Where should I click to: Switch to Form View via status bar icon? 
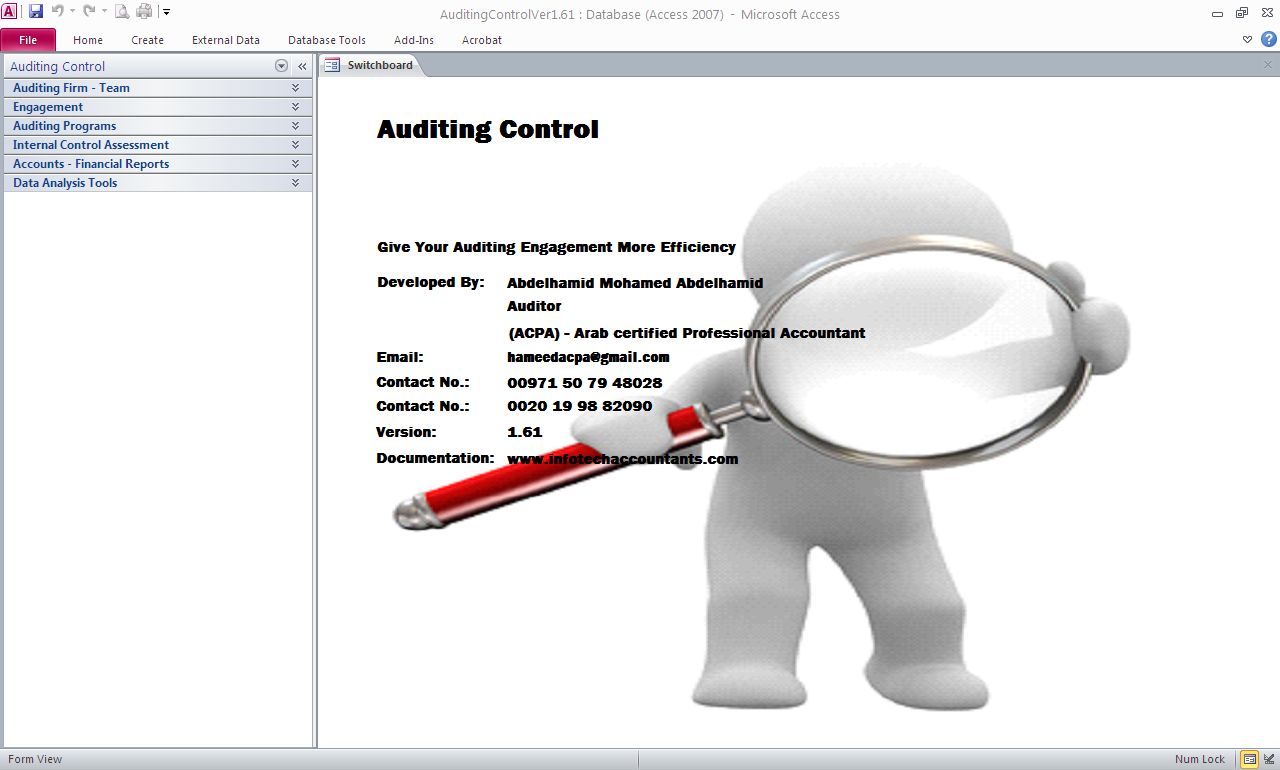1250,759
